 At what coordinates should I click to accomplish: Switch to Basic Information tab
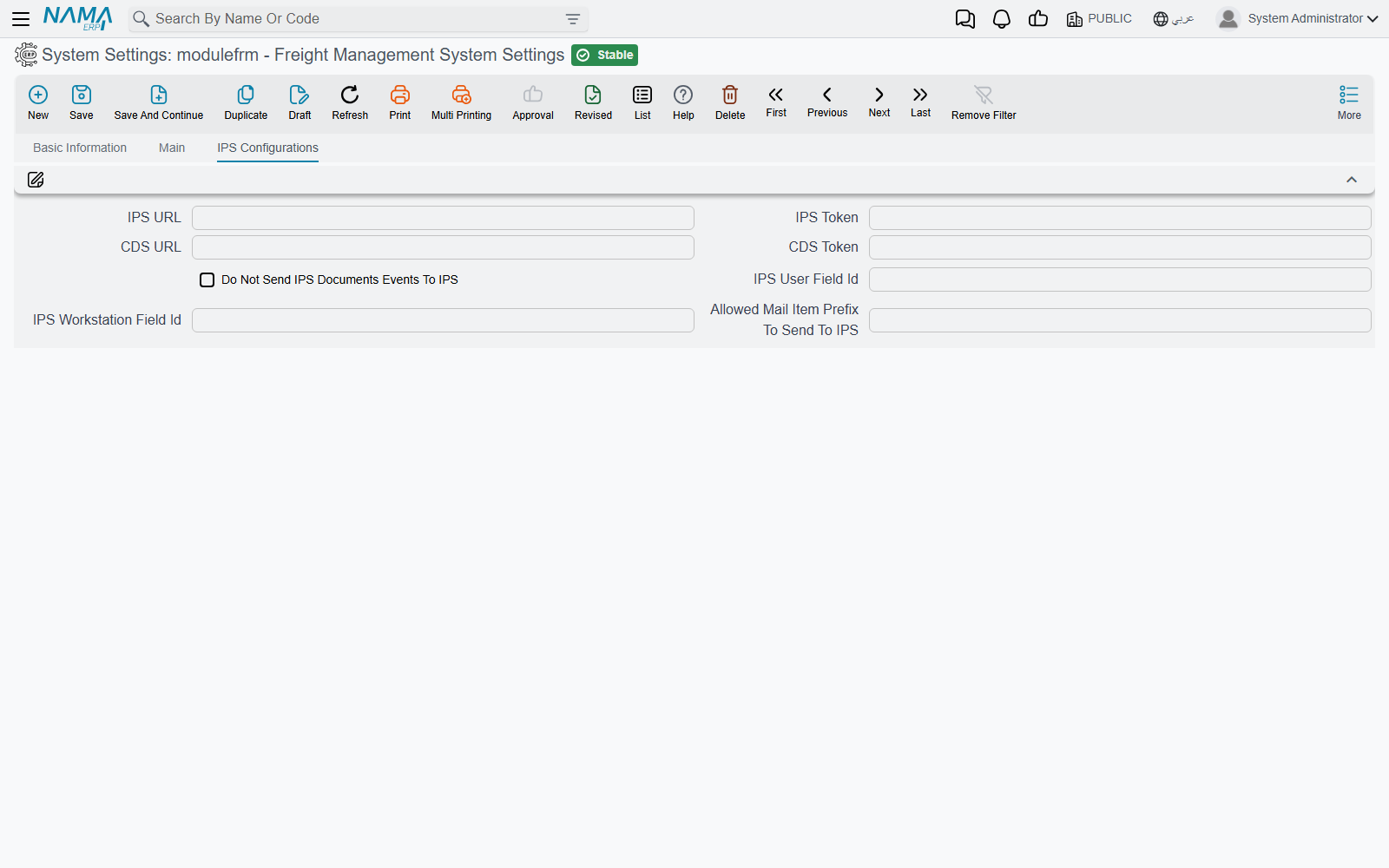80,148
